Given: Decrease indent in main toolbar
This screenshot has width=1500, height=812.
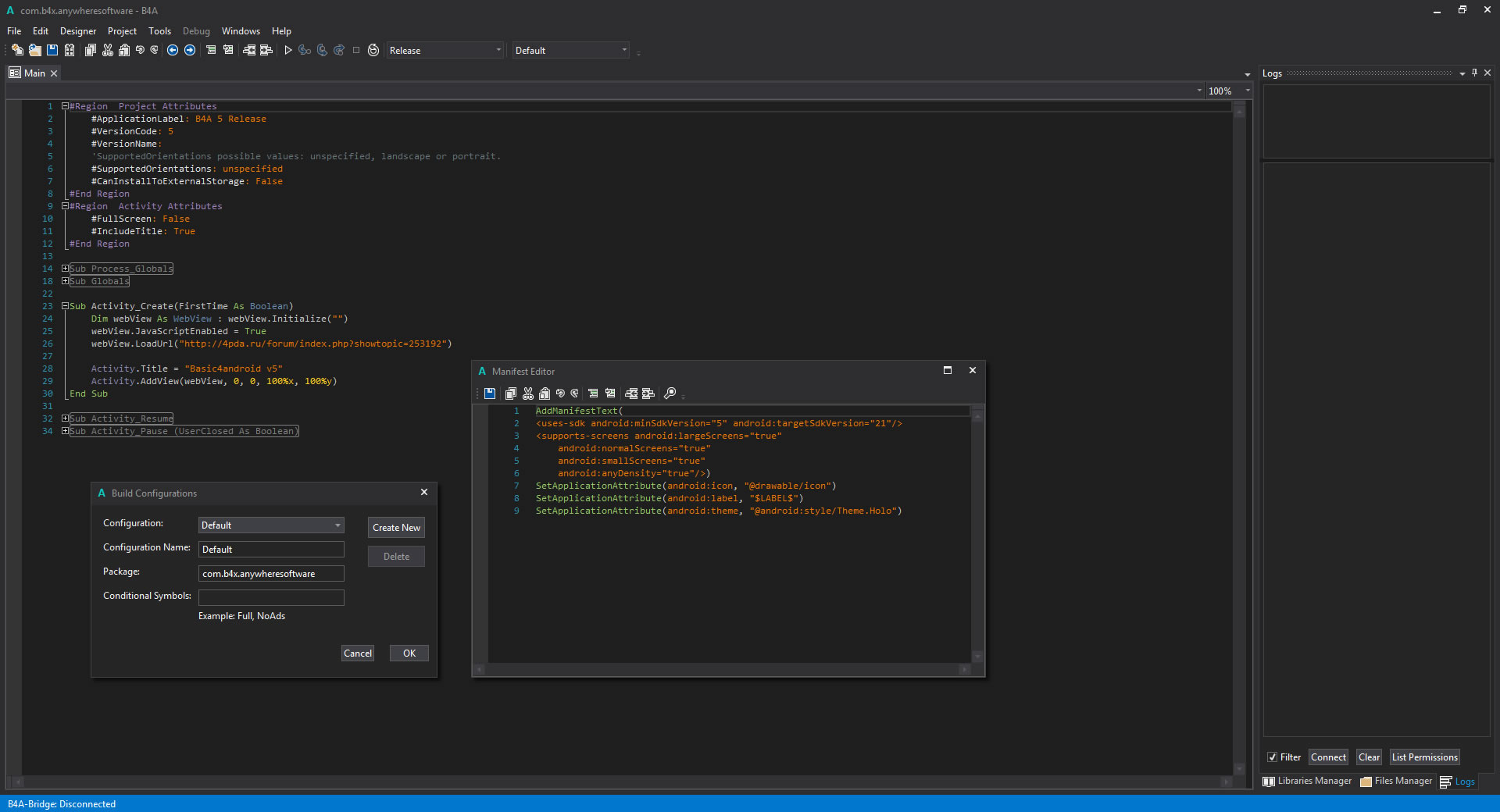Looking at the screenshot, I should [x=248, y=50].
